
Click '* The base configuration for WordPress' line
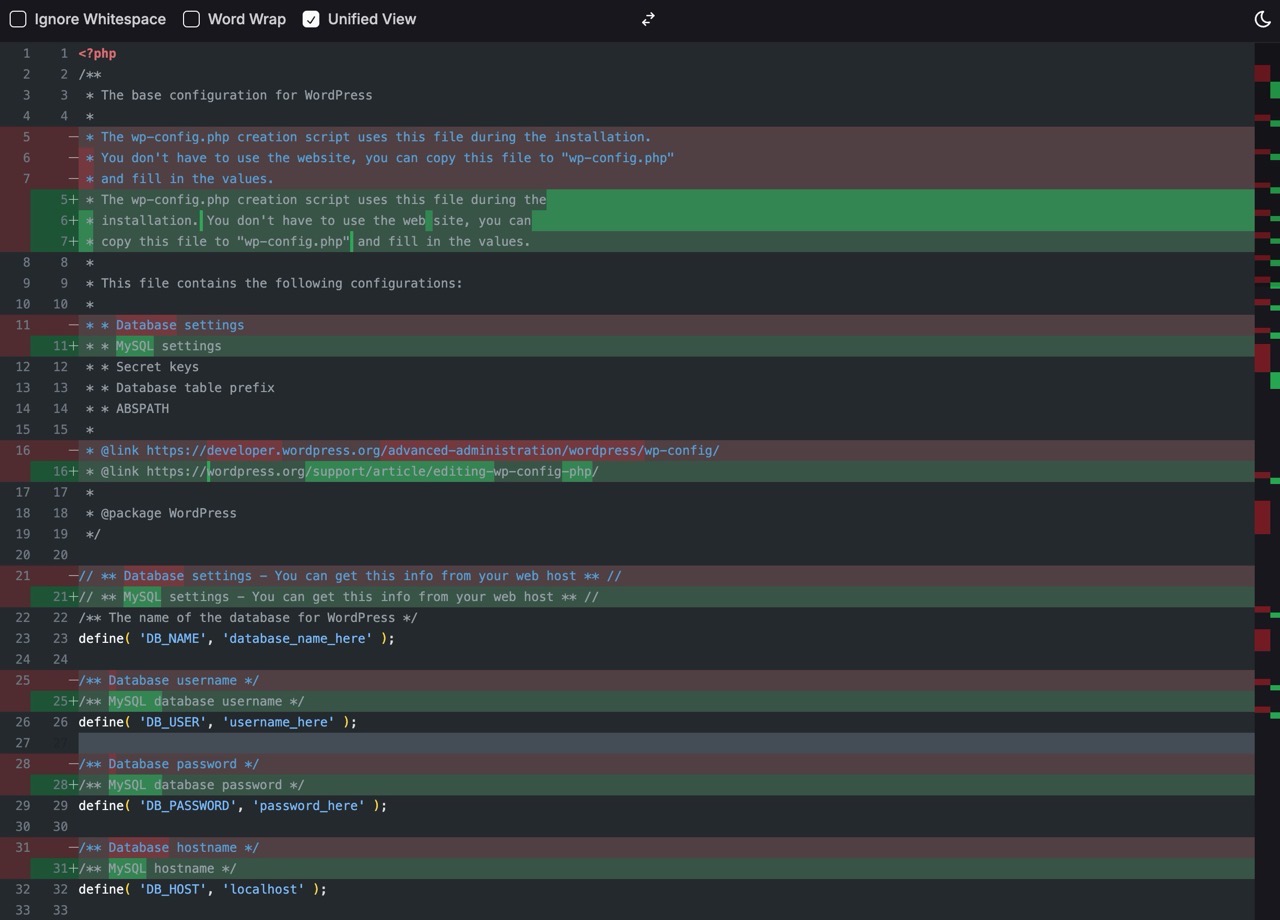pyautogui.click(x=627, y=95)
